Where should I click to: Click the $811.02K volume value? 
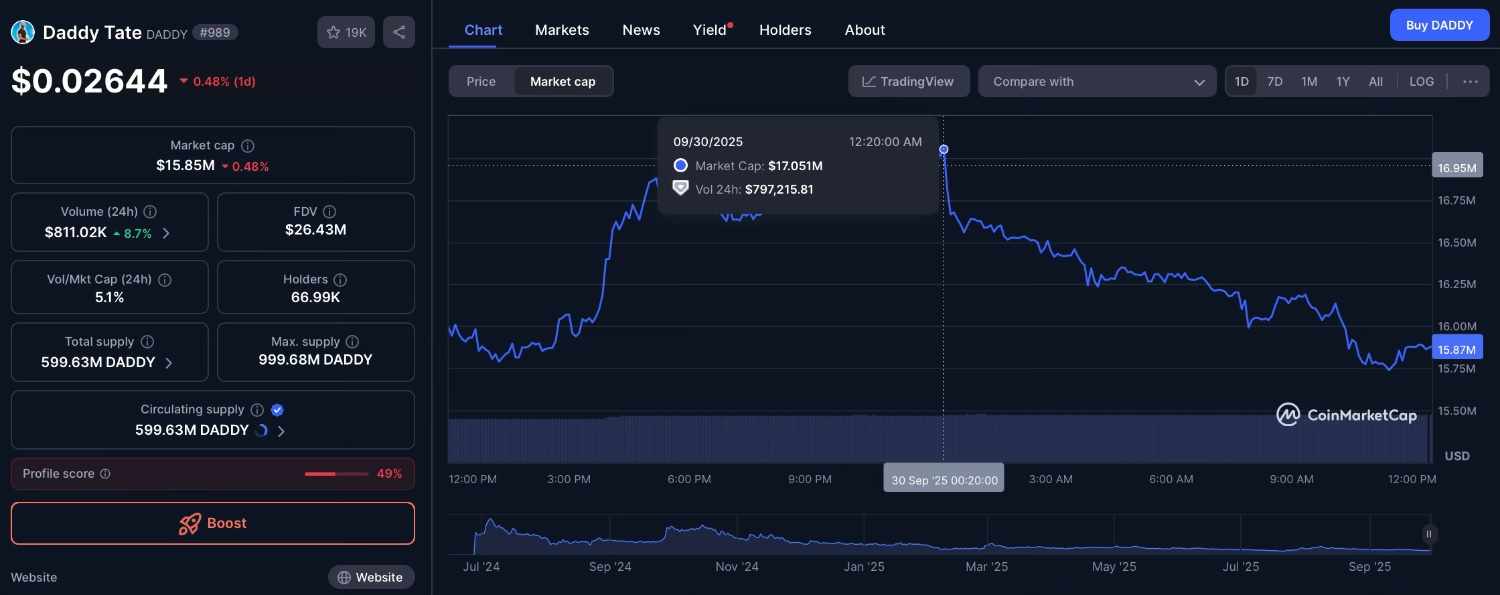pos(76,232)
